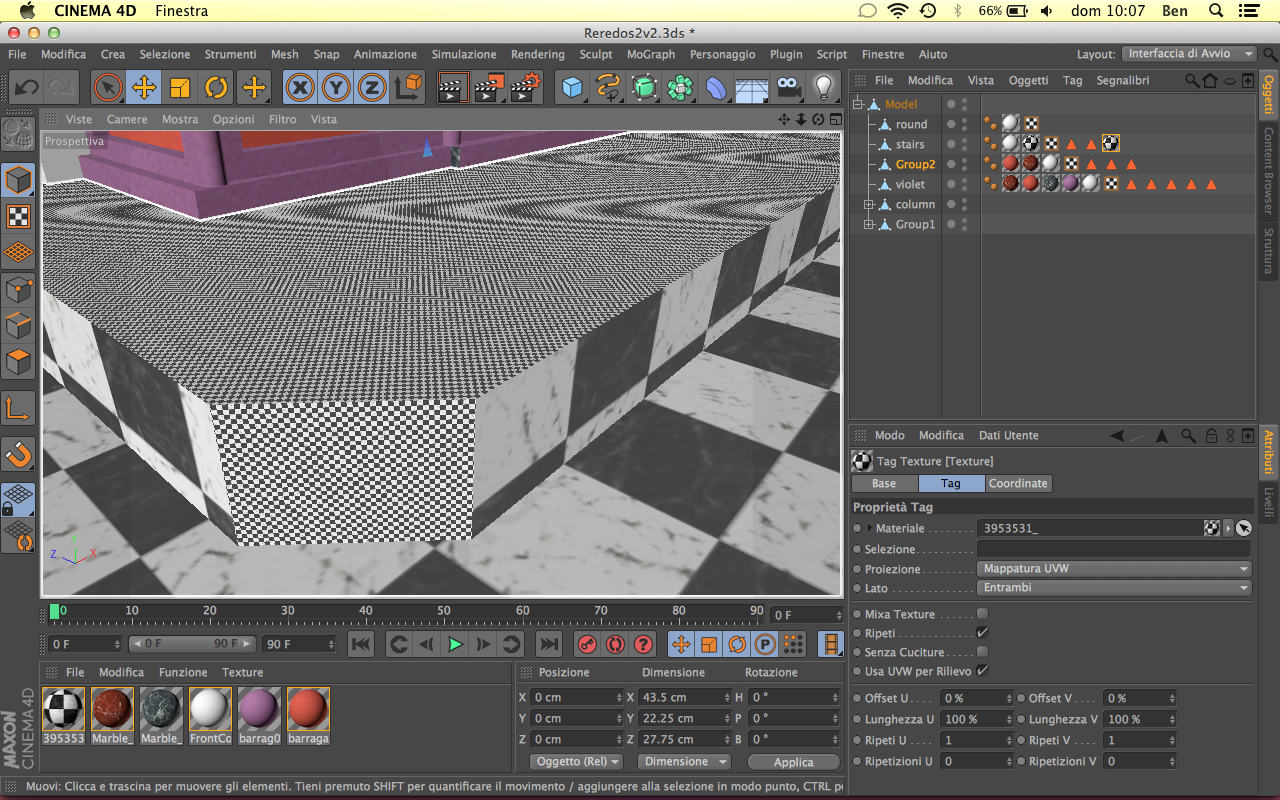Toggle the Ripeti checkbox
1280x800 pixels.
pos(982,633)
